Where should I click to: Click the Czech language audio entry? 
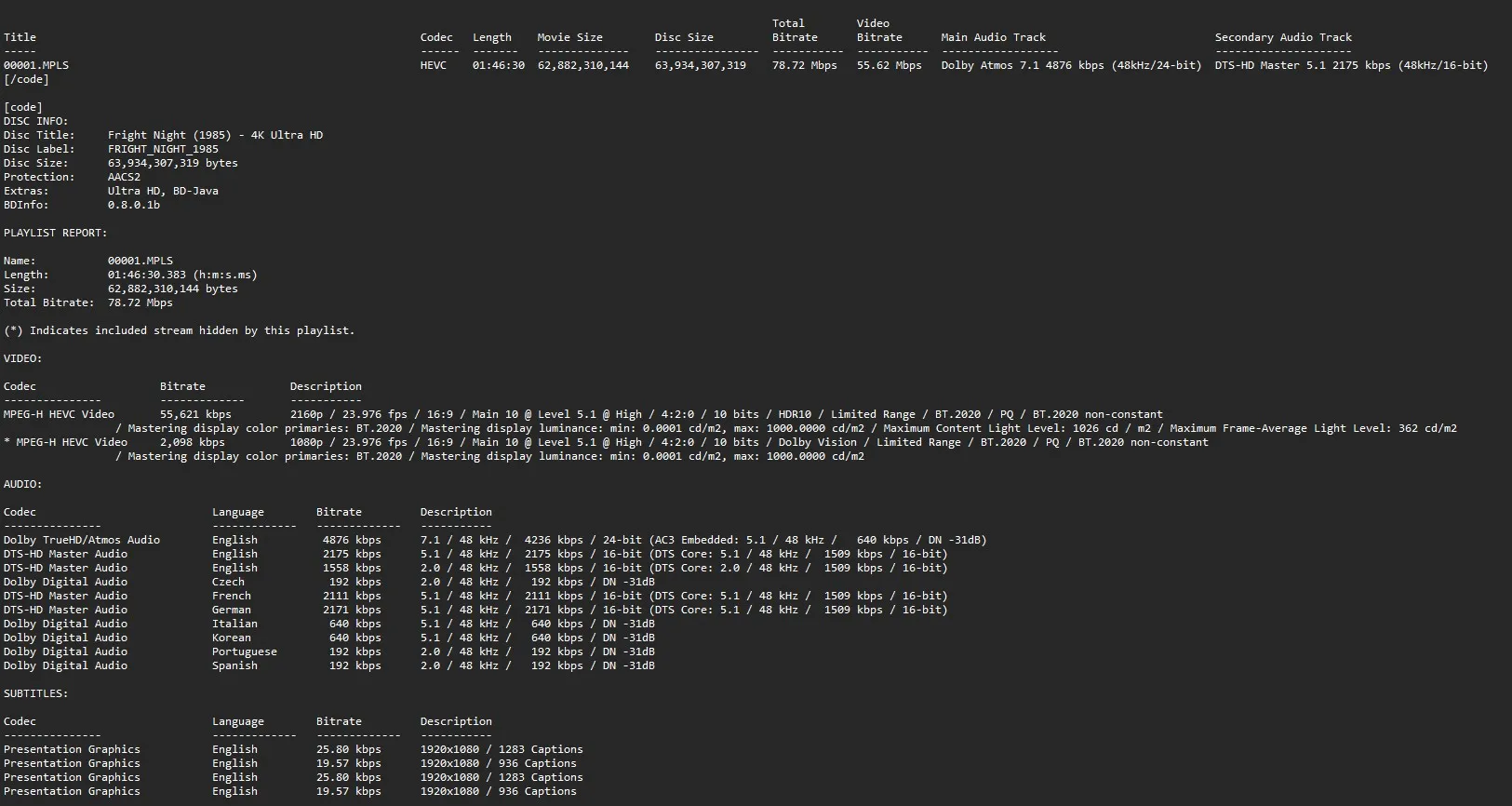tap(228, 582)
